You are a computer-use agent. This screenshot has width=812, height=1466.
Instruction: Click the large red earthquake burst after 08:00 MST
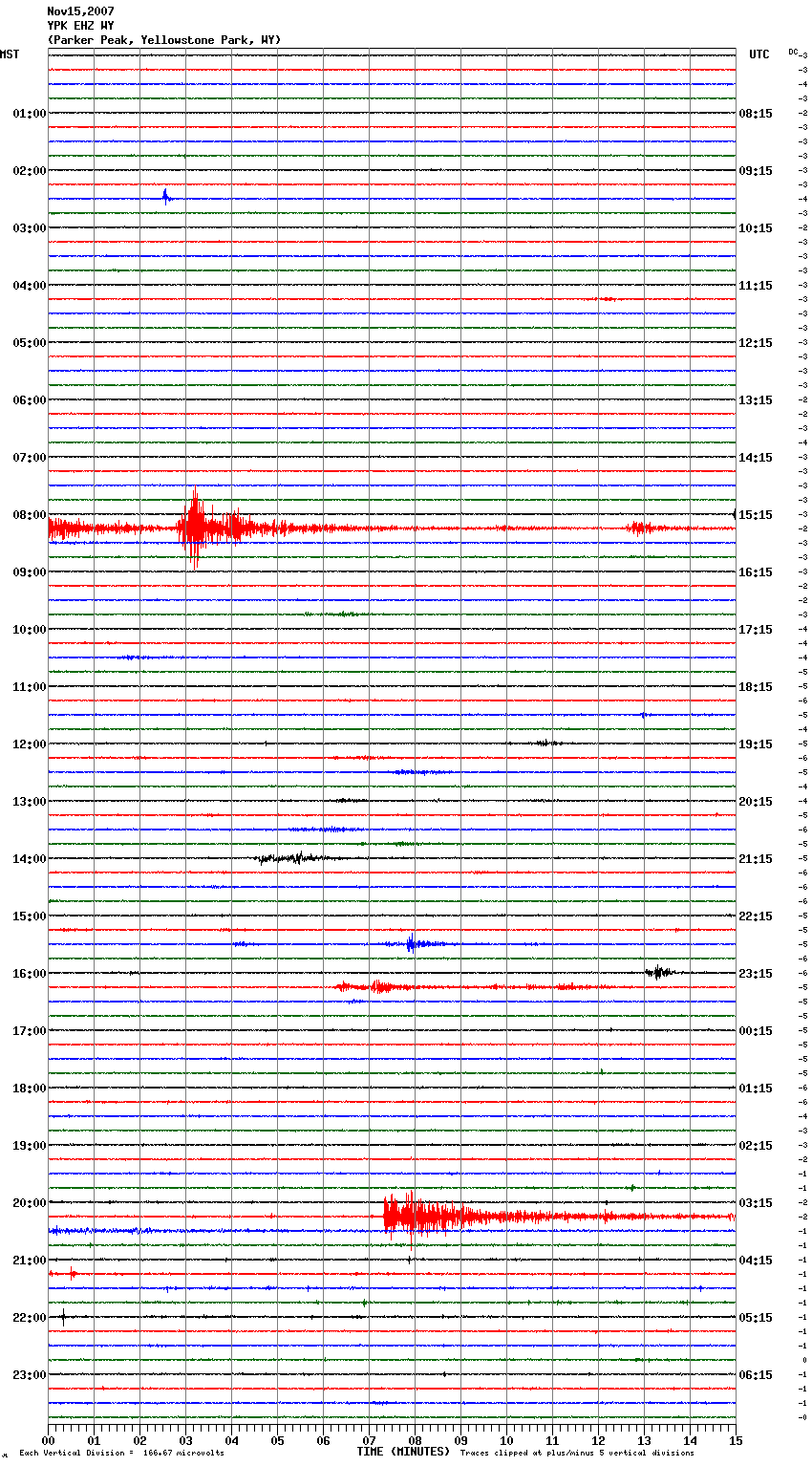point(195,528)
